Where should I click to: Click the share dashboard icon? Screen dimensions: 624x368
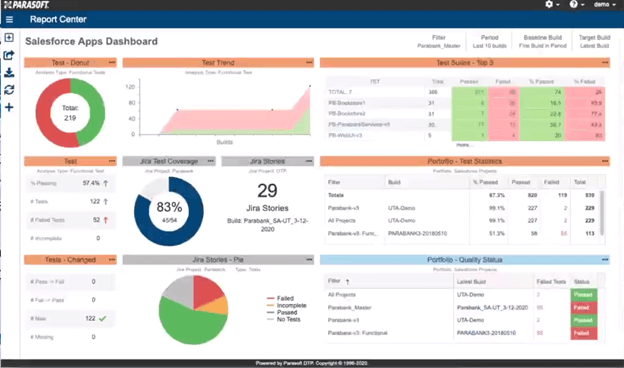tap(9, 55)
